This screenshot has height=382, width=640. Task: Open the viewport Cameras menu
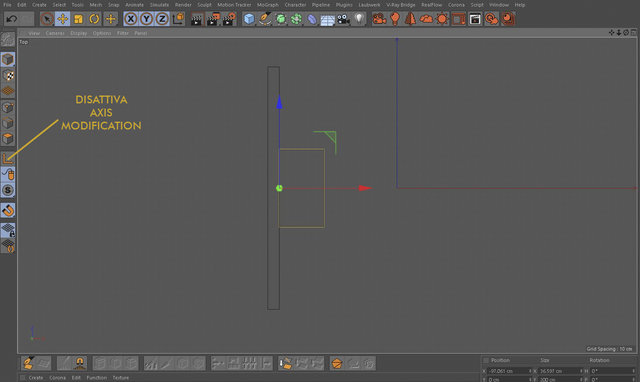tap(55, 33)
